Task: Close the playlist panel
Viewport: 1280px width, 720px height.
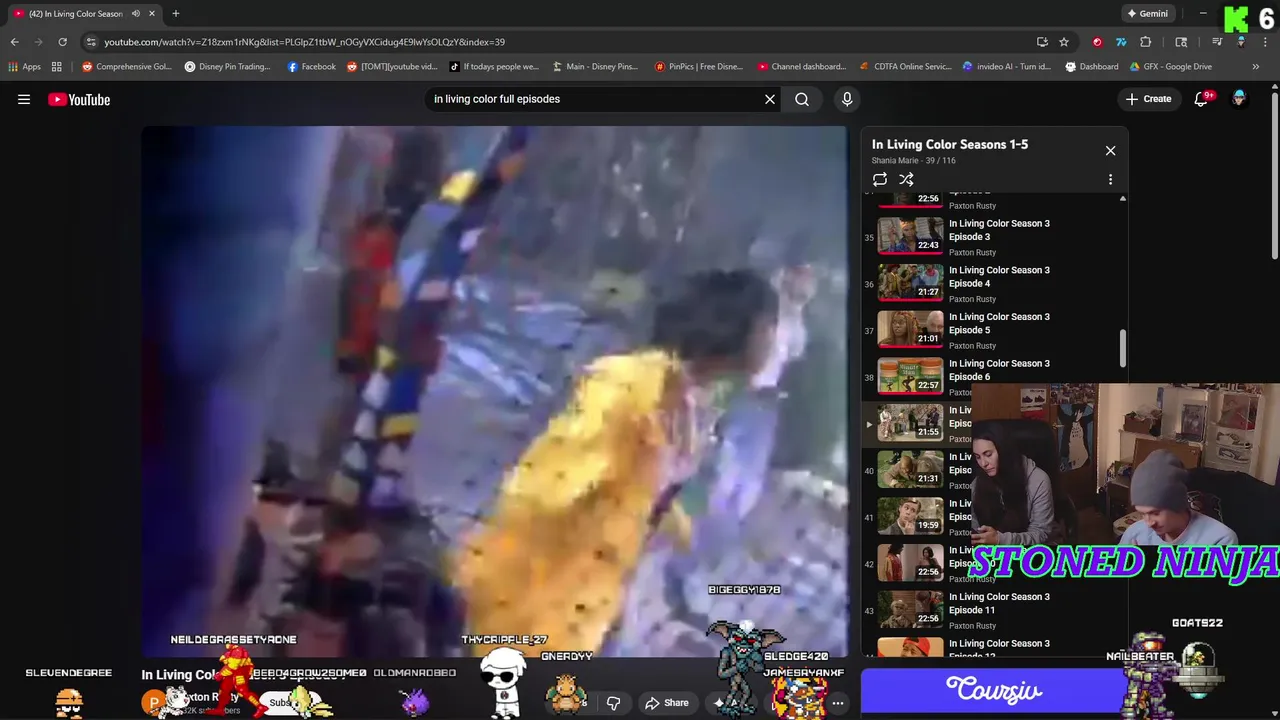Action: coord(1110,150)
